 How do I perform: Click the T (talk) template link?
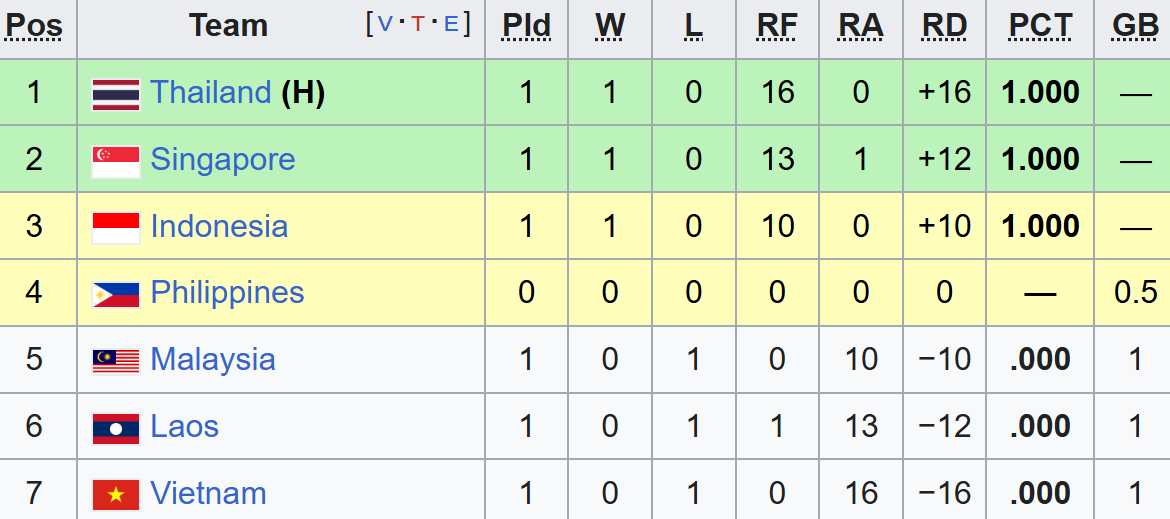coord(417,24)
